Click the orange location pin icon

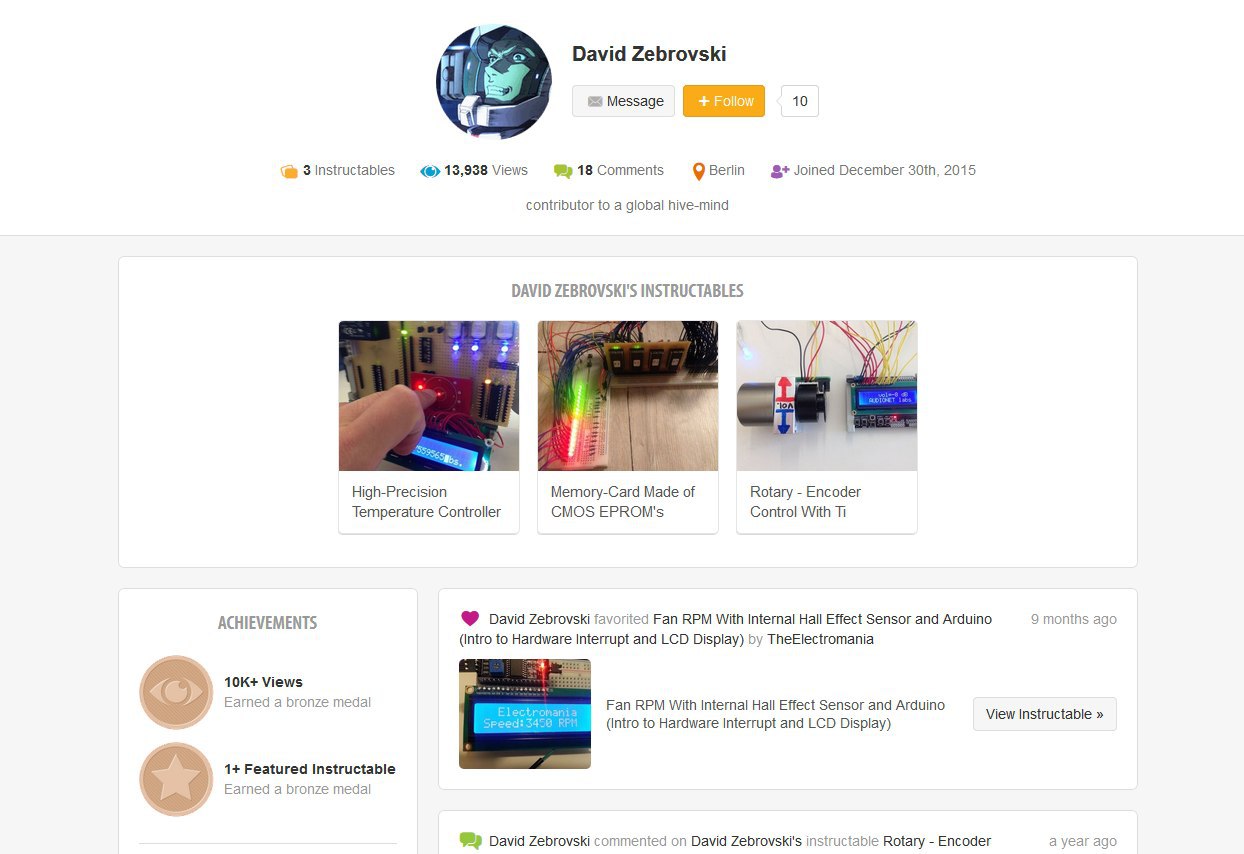tap(699, 171)
